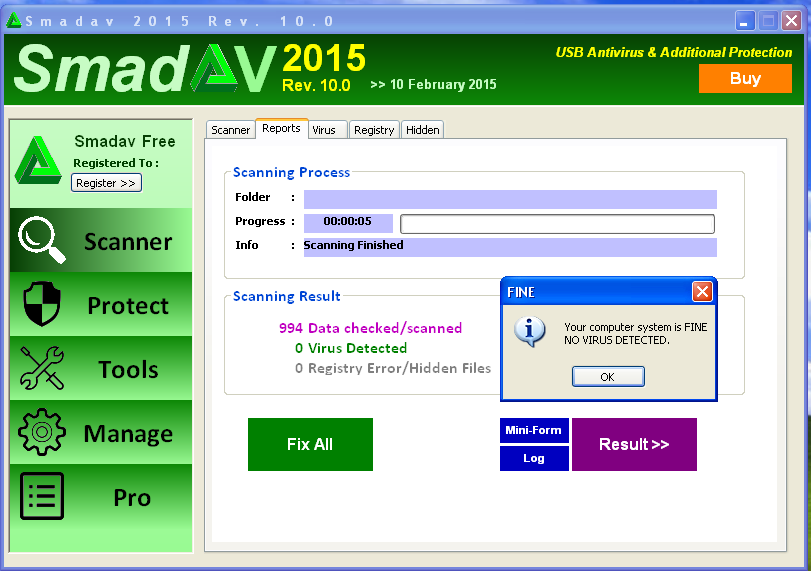Click the Log button
Screen dimensions: 811x571
[534, 458]
